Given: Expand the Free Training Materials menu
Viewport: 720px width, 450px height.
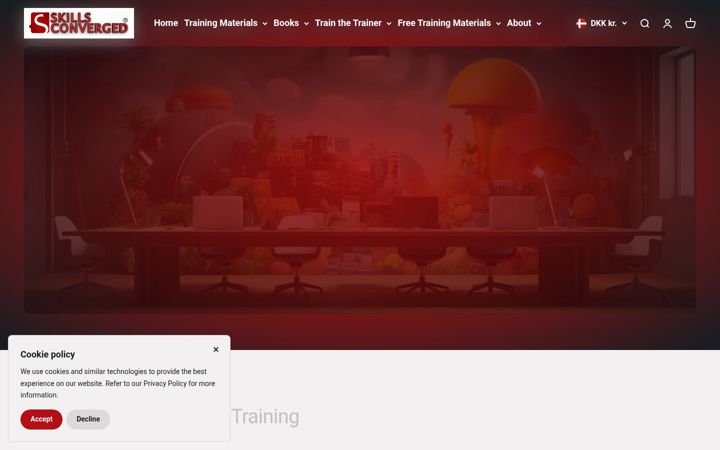Looking at the screenshot, I should click(449, 23).
